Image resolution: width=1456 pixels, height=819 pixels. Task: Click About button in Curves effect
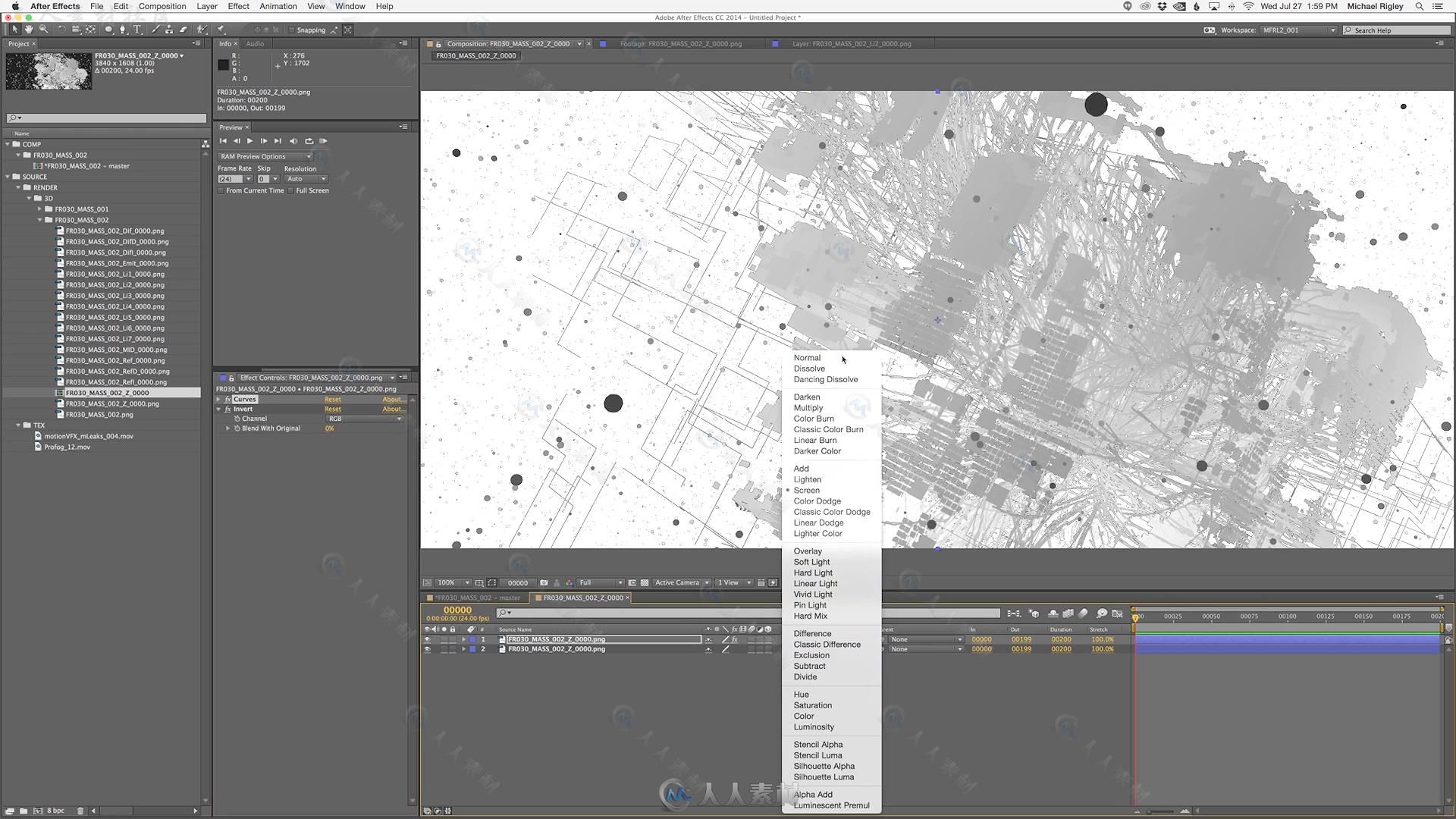pyautogui.click(x=392, y=398)
